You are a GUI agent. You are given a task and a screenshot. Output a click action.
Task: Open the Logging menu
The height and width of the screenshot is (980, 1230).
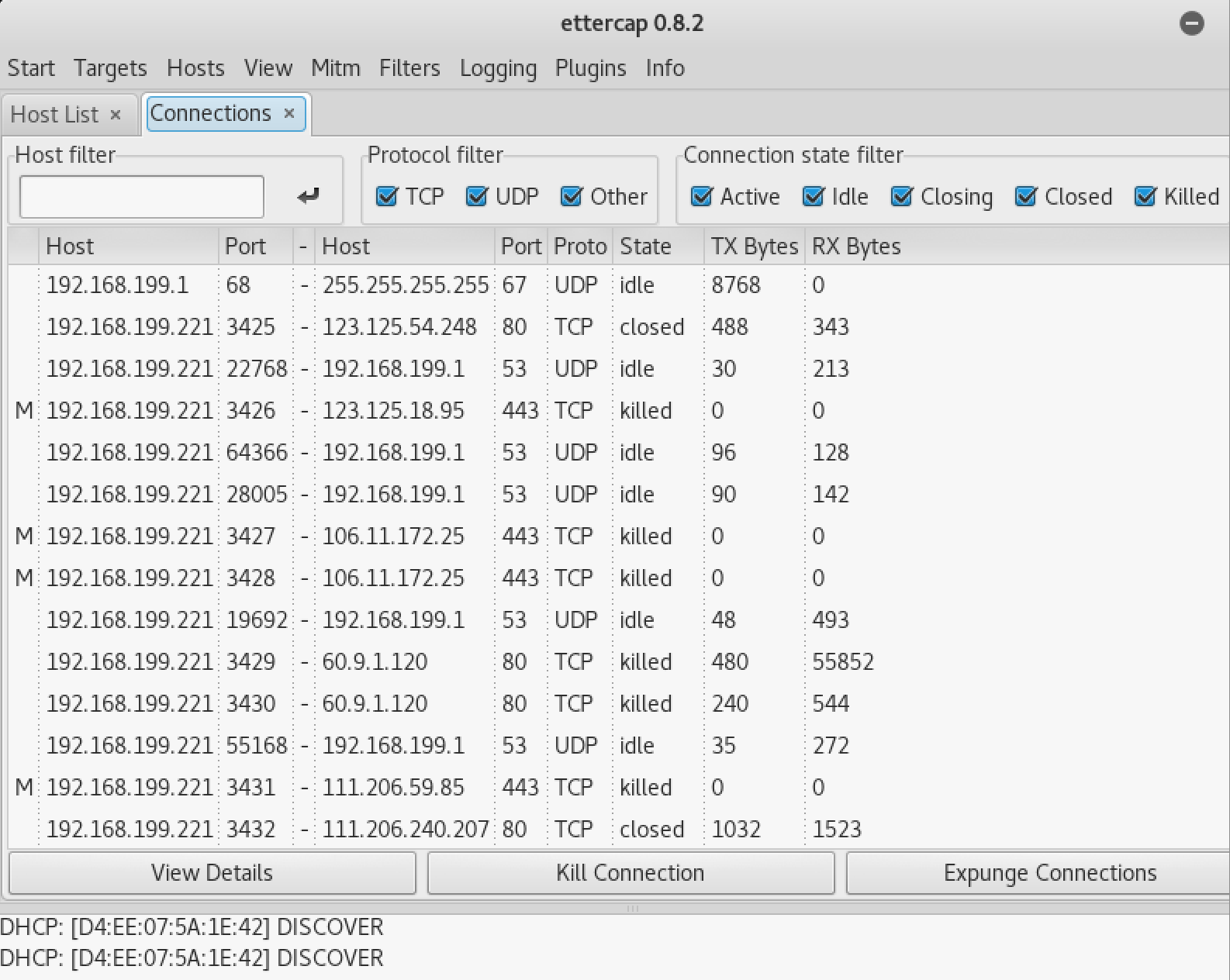[x=498, y=68]
